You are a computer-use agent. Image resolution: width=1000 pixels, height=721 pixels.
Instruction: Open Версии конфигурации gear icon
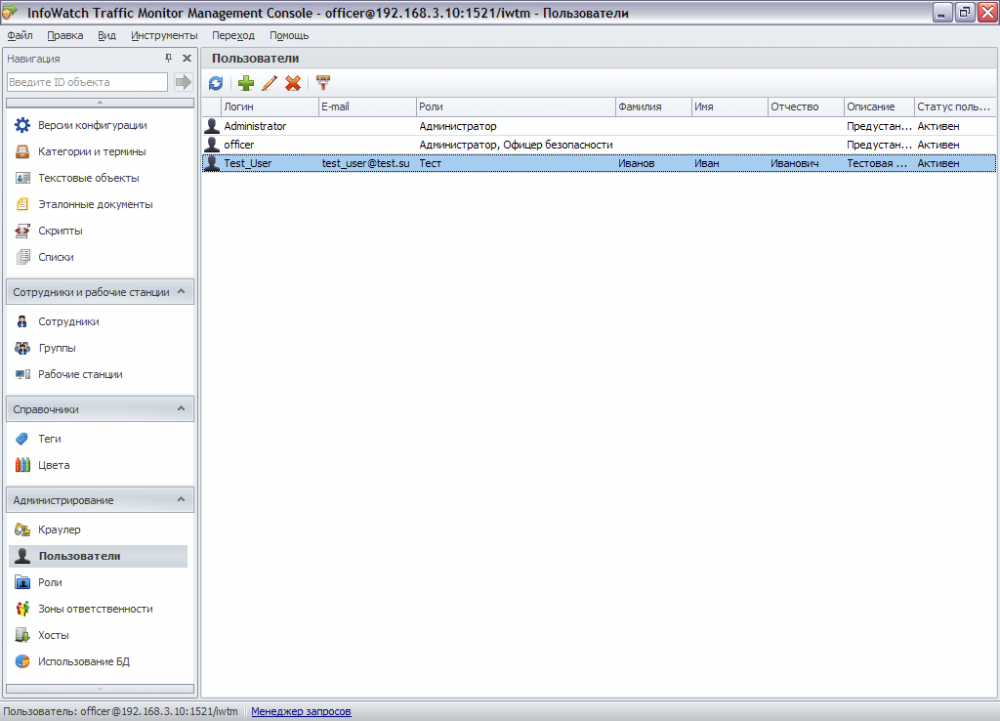(x=22, y=125)
